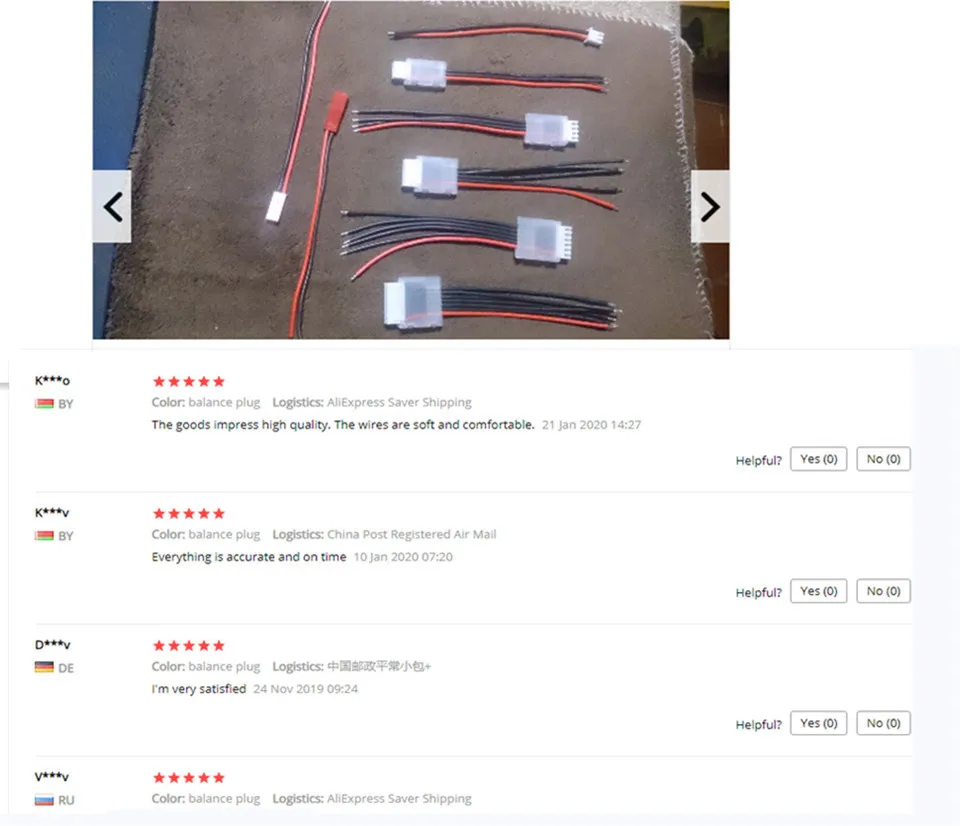Open reviewer K***o's profile name
The image size is (960, 826).
(x=52, y=380)
